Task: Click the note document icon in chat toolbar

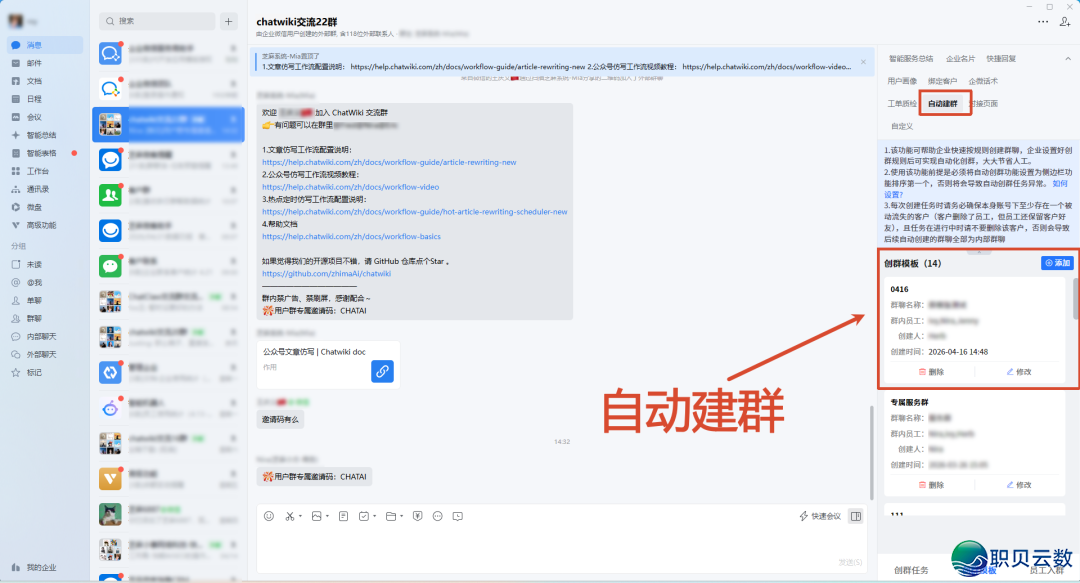Action: click(343, 516)
